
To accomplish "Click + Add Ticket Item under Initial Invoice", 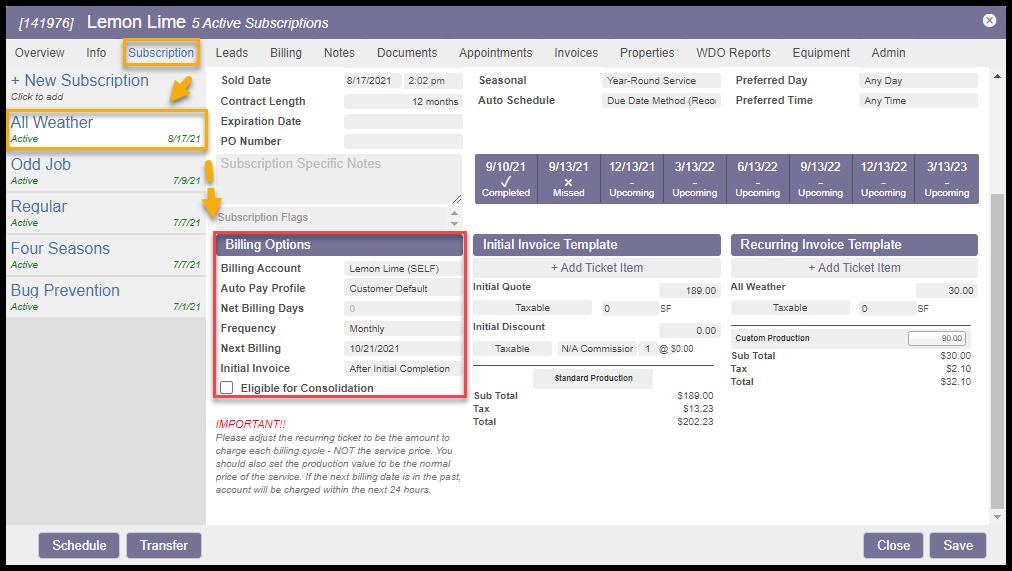I will pos(597,268).
